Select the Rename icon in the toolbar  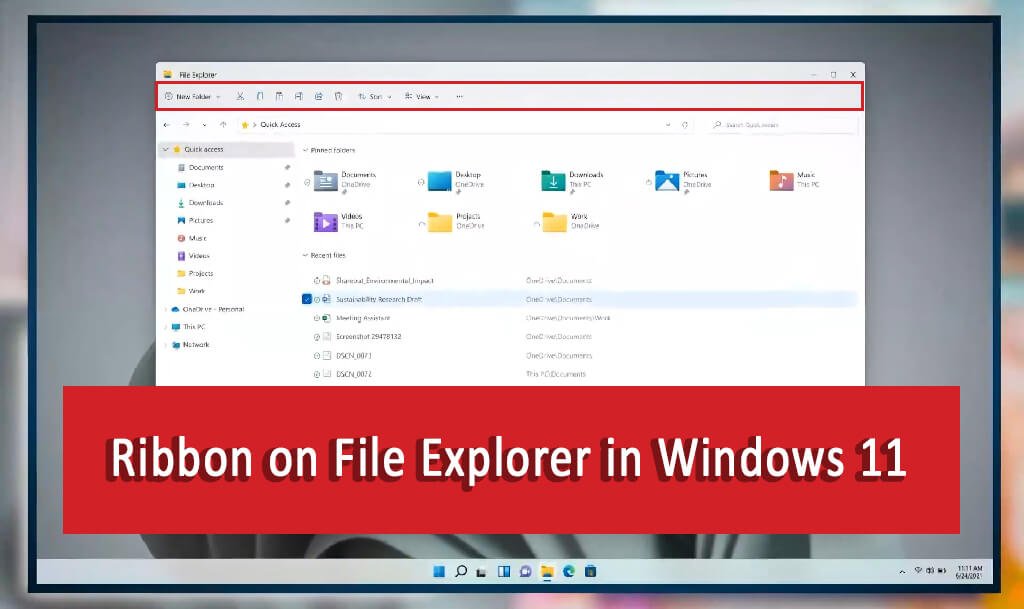pyautogui.click(x=299, y=96)
